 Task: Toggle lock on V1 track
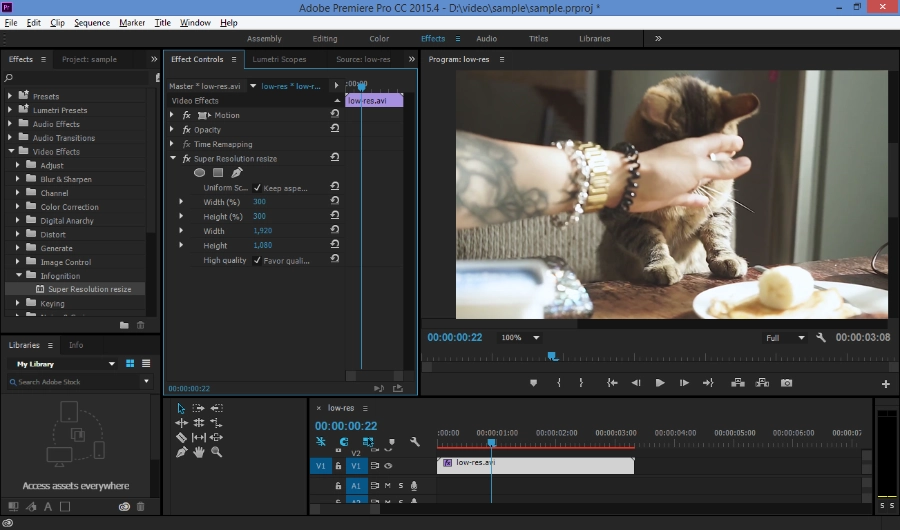click(x=338, y=466)
